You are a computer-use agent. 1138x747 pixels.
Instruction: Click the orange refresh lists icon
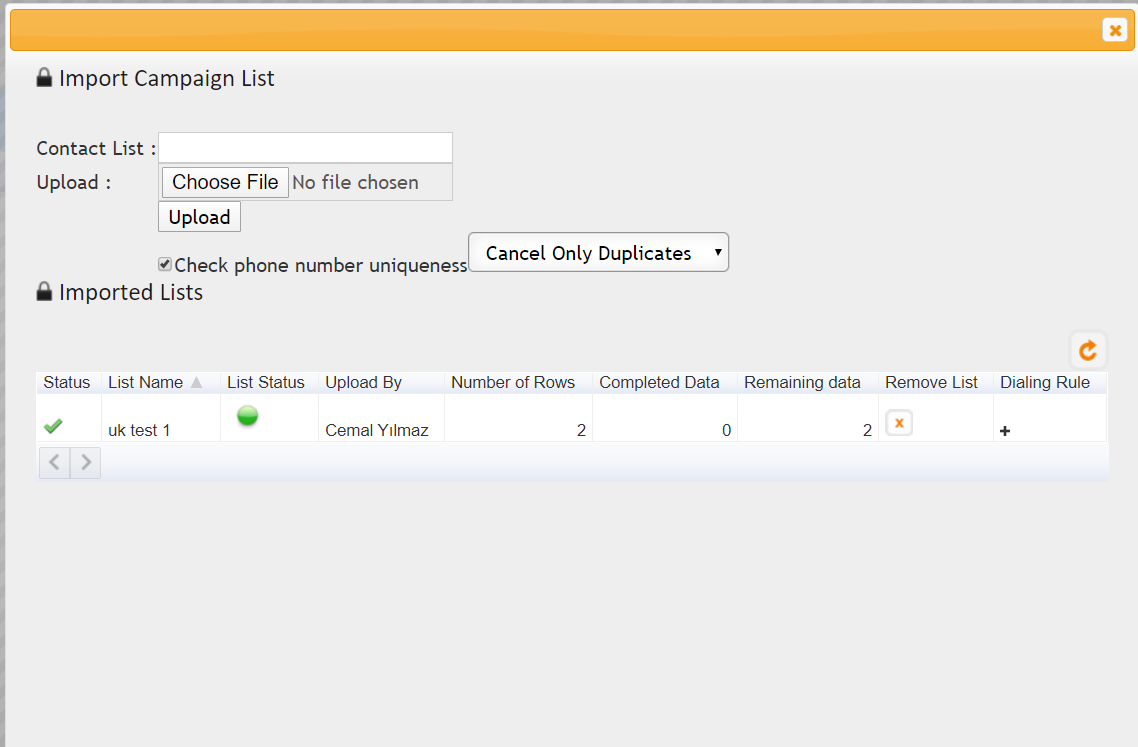coord(1088,351)
